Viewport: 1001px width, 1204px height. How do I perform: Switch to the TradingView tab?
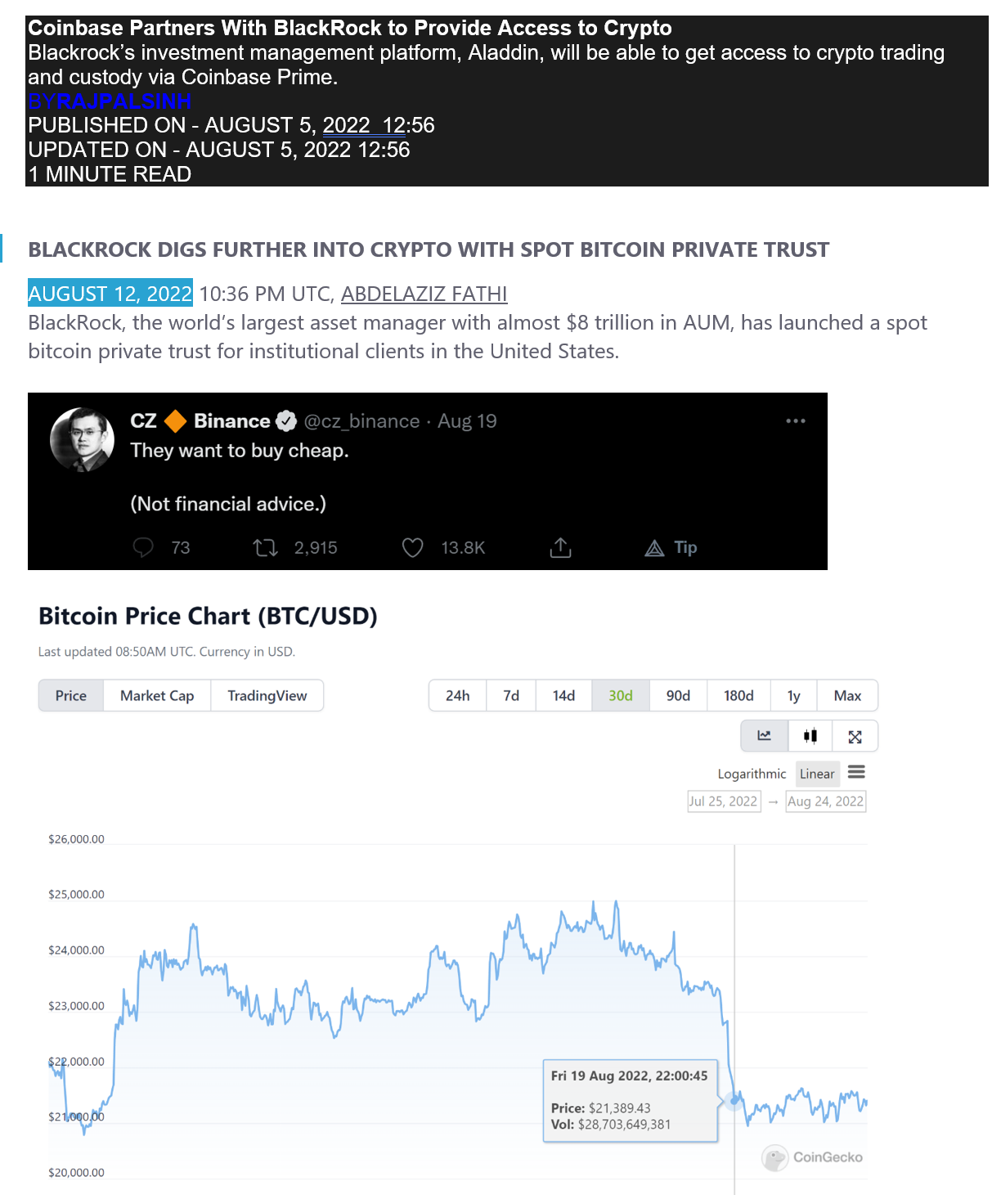click(x=267, y=695)
